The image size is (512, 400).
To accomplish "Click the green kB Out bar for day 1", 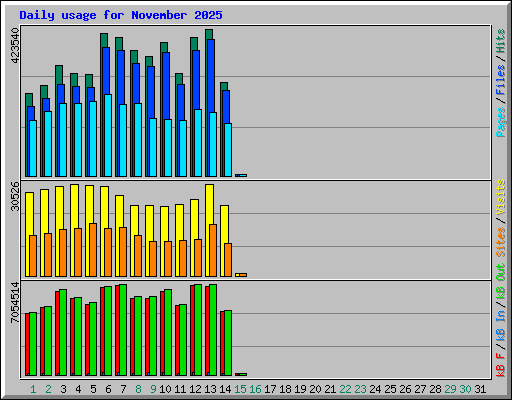I will tap(33, 344).
